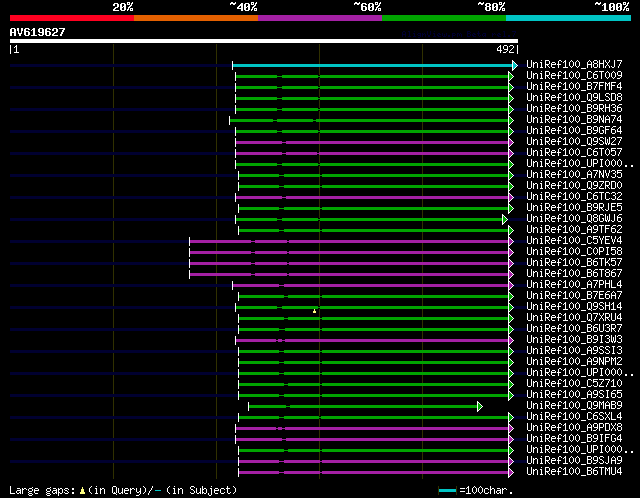Click the orange ~40% identity legend segment
This screenshot has height=498, width=640.
tap(196, 18)
